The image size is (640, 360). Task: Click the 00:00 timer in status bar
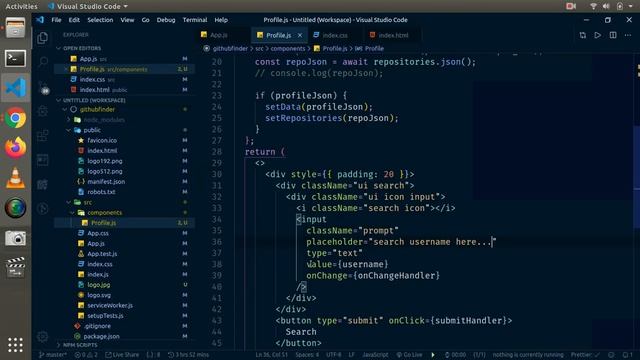(x=455, y=355)
